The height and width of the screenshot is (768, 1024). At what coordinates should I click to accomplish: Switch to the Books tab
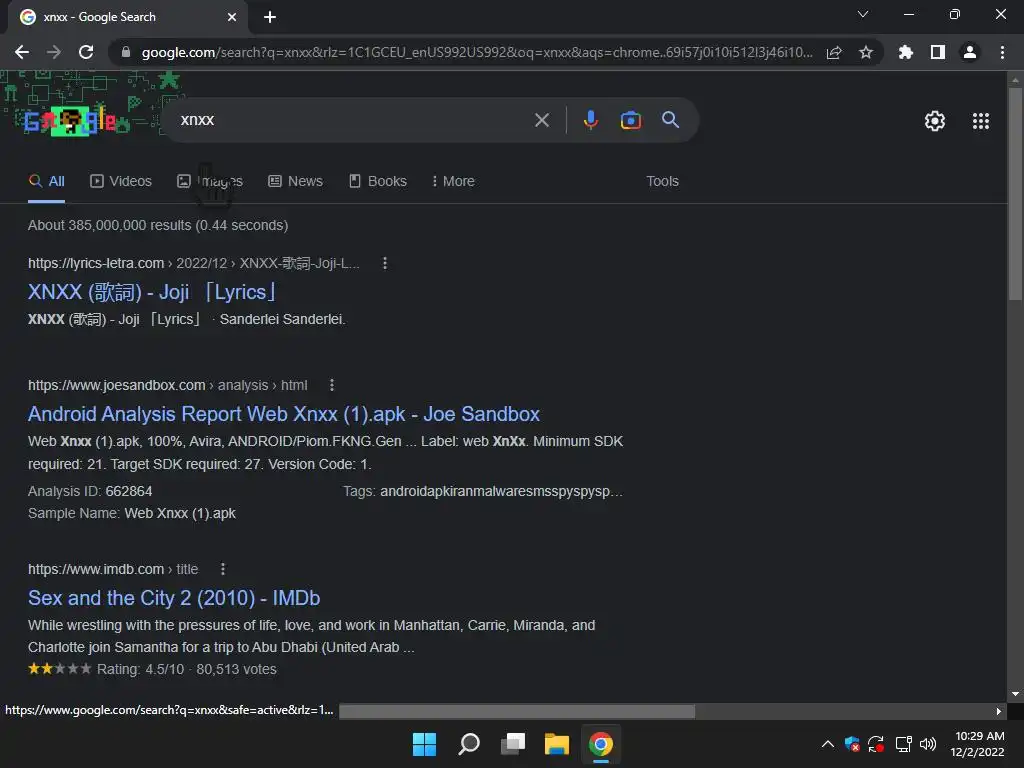point(377,182)
